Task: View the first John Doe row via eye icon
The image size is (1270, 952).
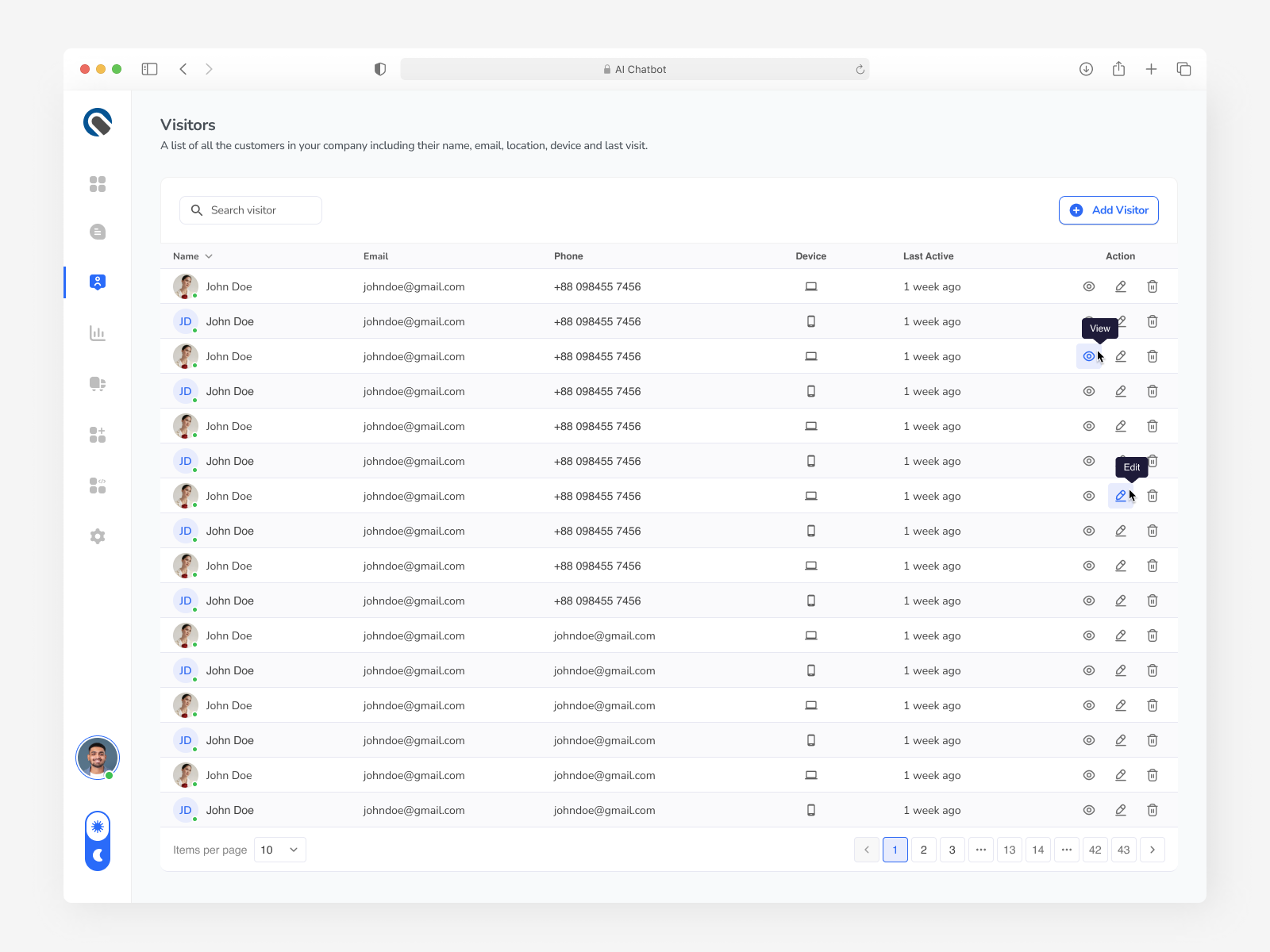Action: pyautogui.click(x=1088, y=286)
